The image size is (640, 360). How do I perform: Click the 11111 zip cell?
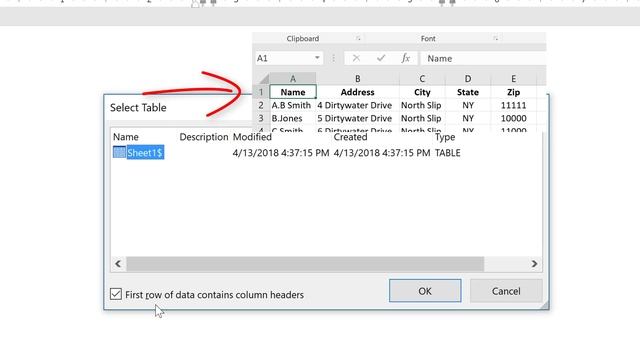coord(513,105)
